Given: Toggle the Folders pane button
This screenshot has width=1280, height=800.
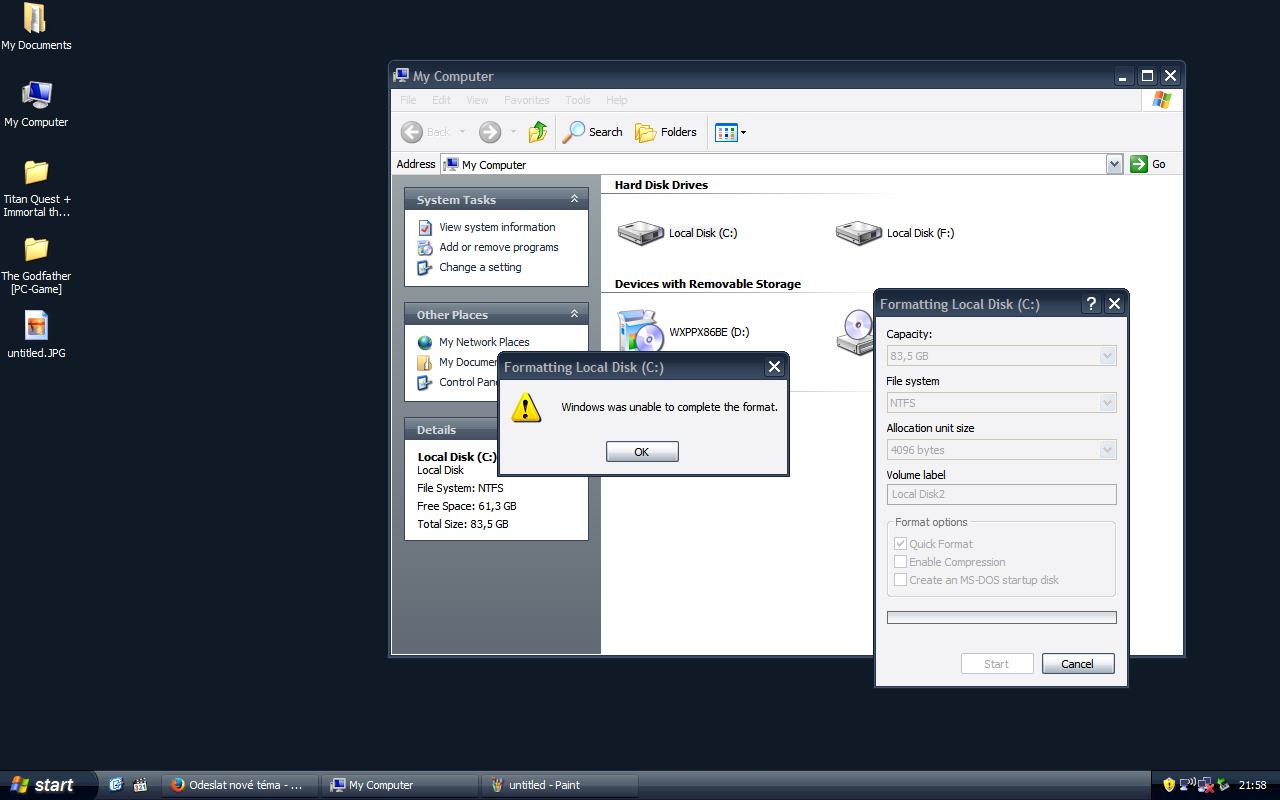Looking at the screenshot, I should pos(666,132).
